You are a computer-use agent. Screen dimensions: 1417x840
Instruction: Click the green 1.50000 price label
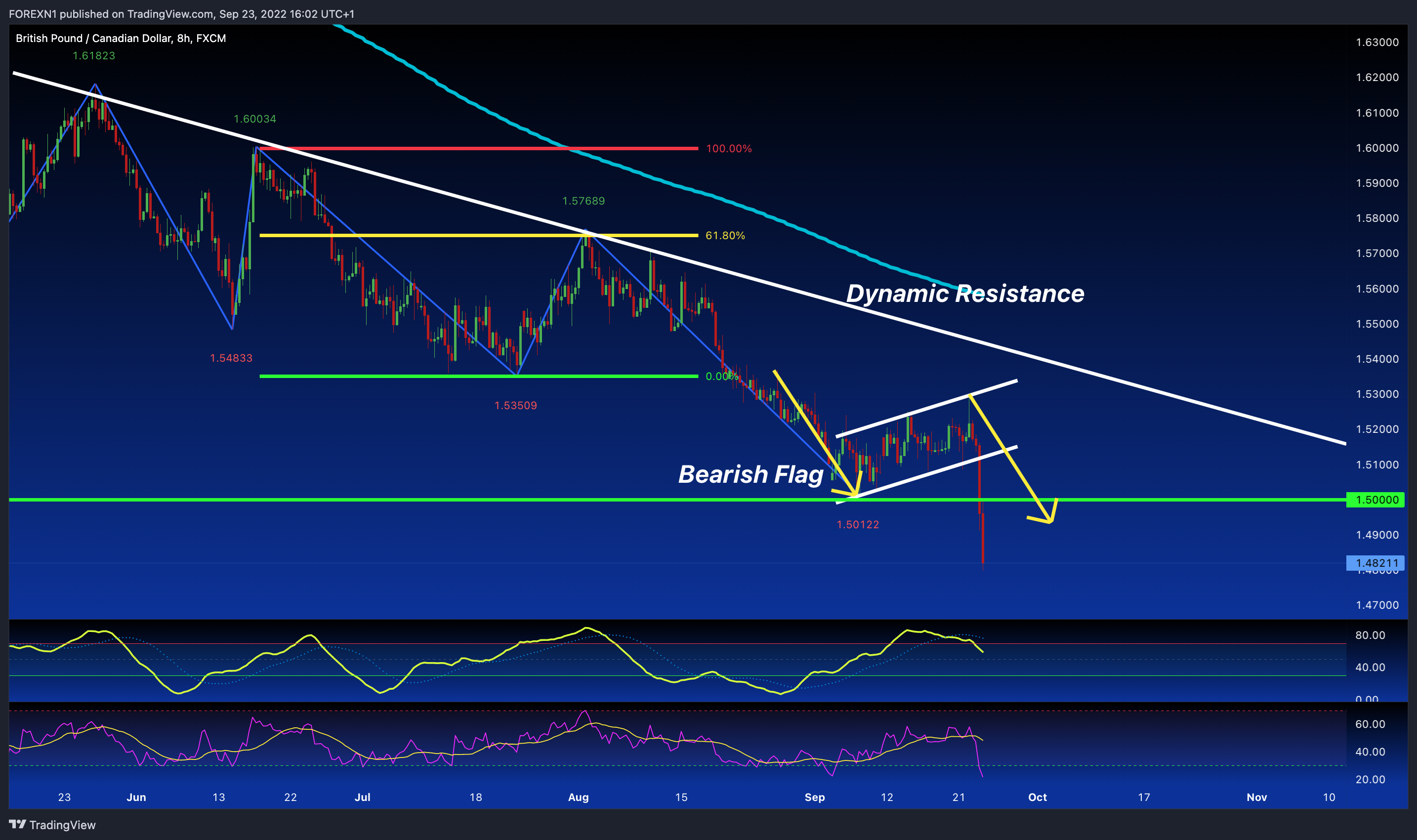pyautogui.click(x=1375, y=500)
